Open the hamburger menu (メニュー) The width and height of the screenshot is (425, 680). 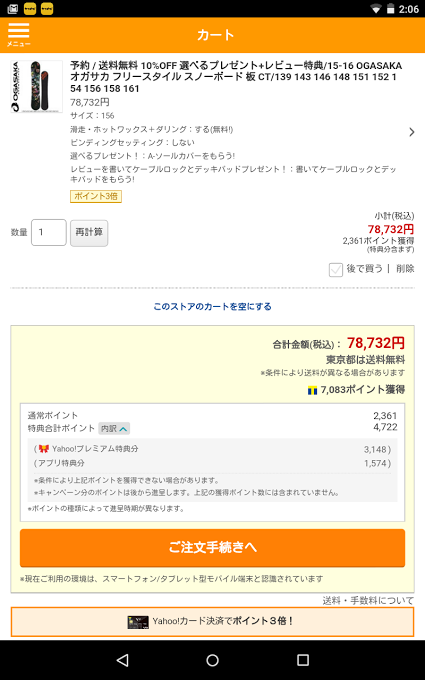[19, 35]
